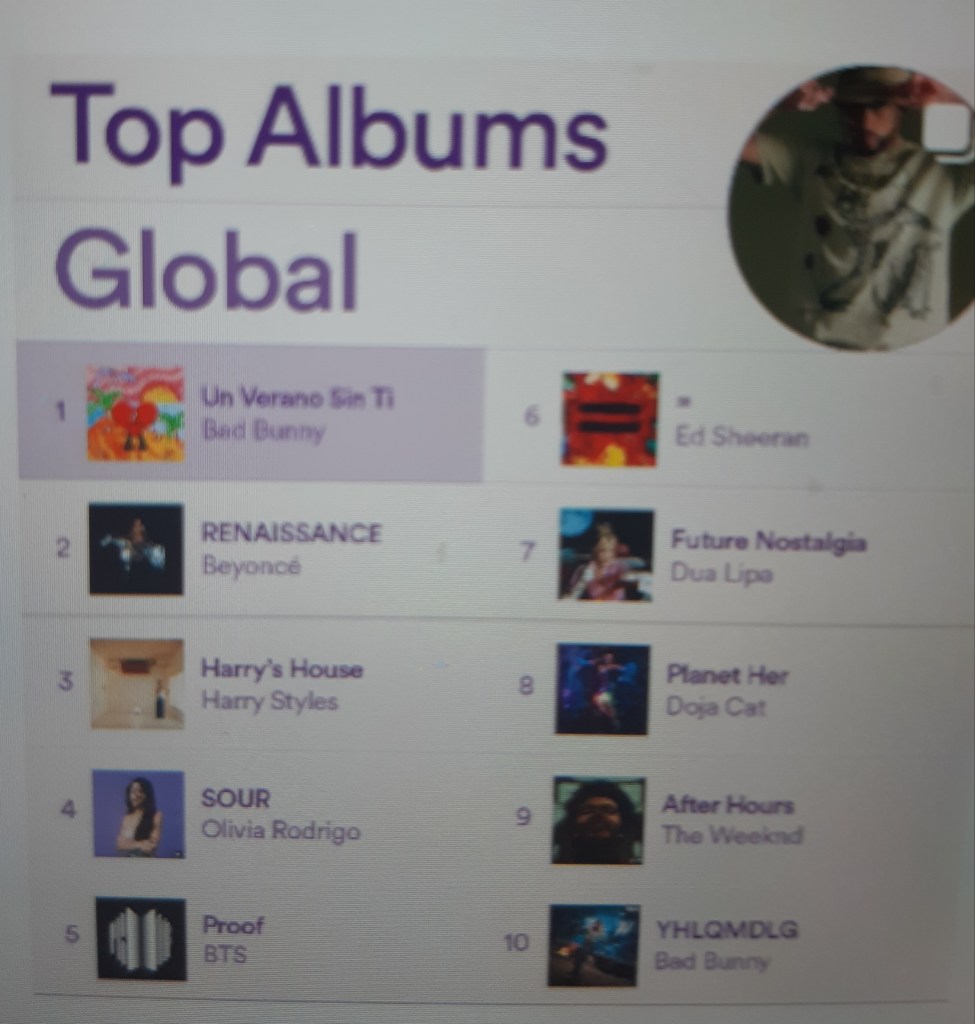This screenshot has height=1024, width=975.
Task: Open the Ed Sheeran equals album cover
Action: (x=610, y=419)
